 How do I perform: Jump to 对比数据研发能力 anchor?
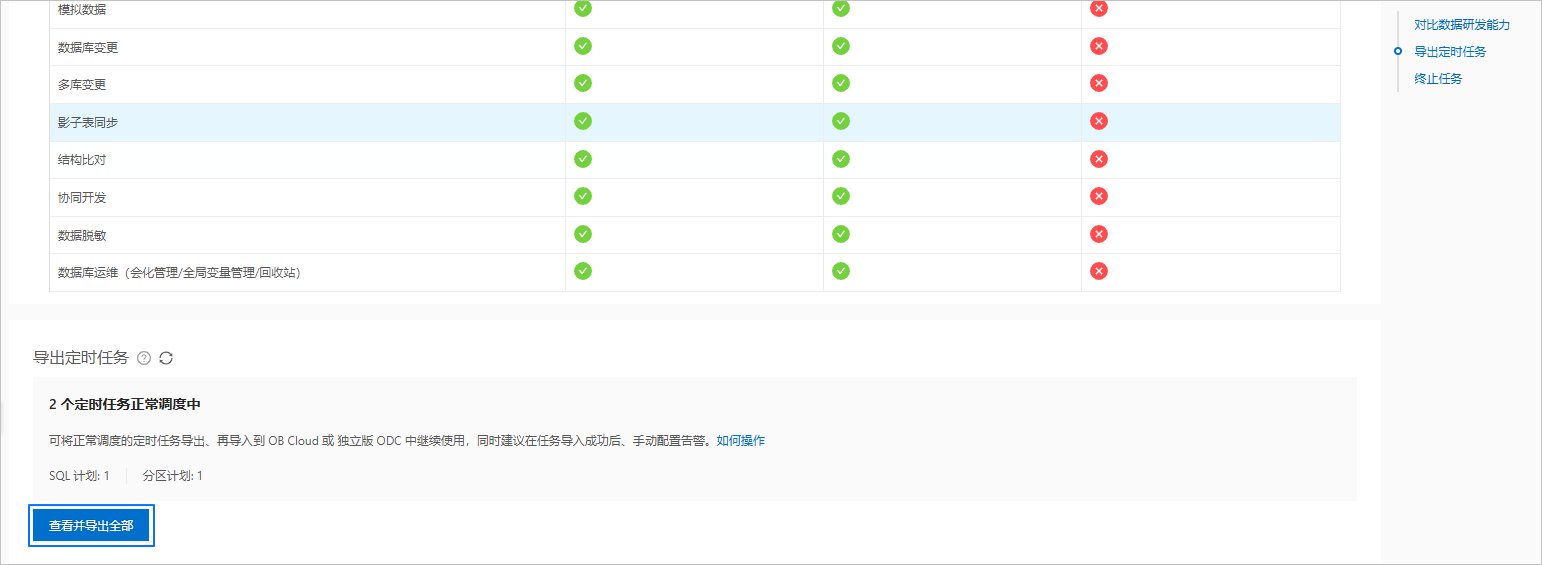point(1462,25)
